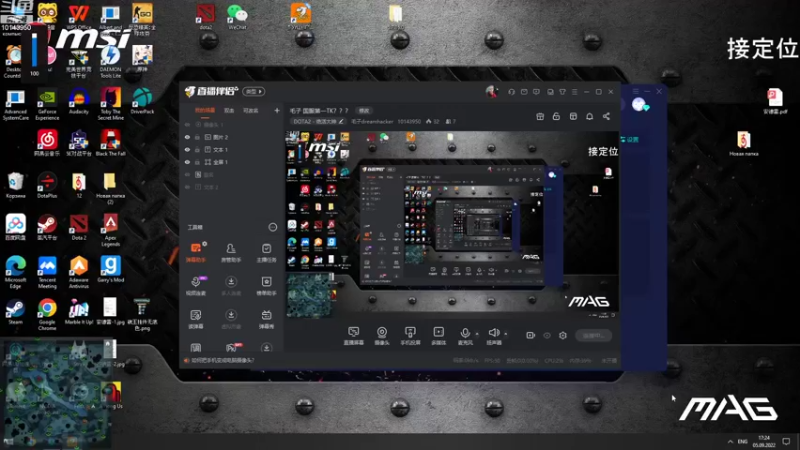This screenshot has height=450, width=800.
Task: Open the 房管助手 room manager tool
Action: [x=231, y=253]
